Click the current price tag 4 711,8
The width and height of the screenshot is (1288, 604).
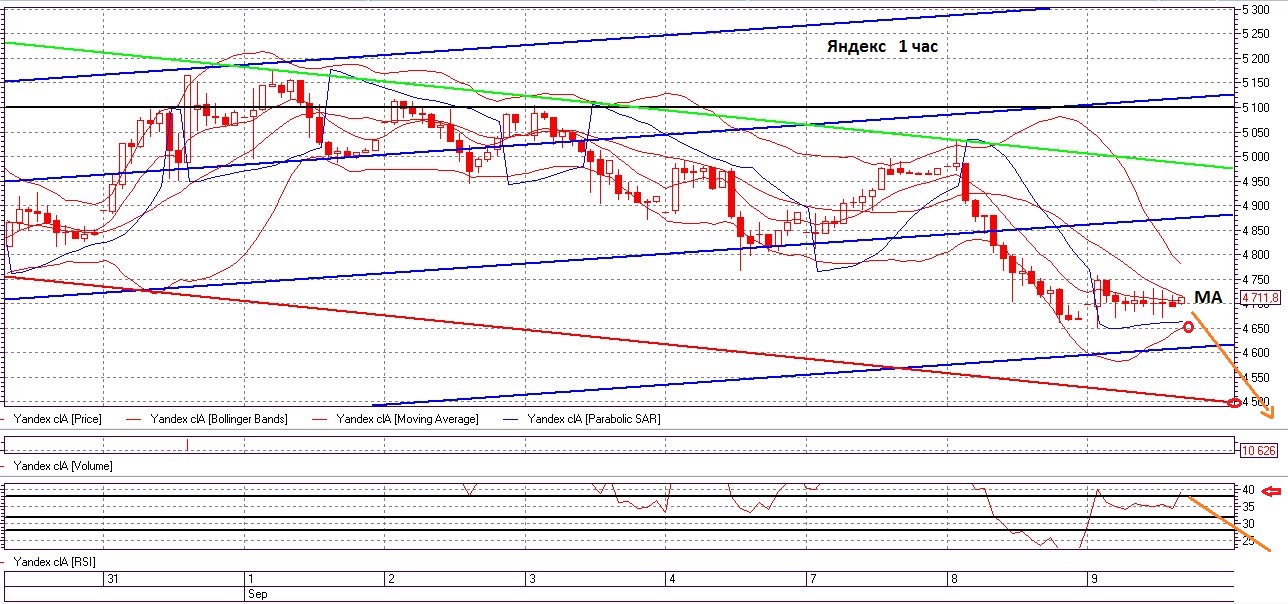click(x=1260, y=298)
